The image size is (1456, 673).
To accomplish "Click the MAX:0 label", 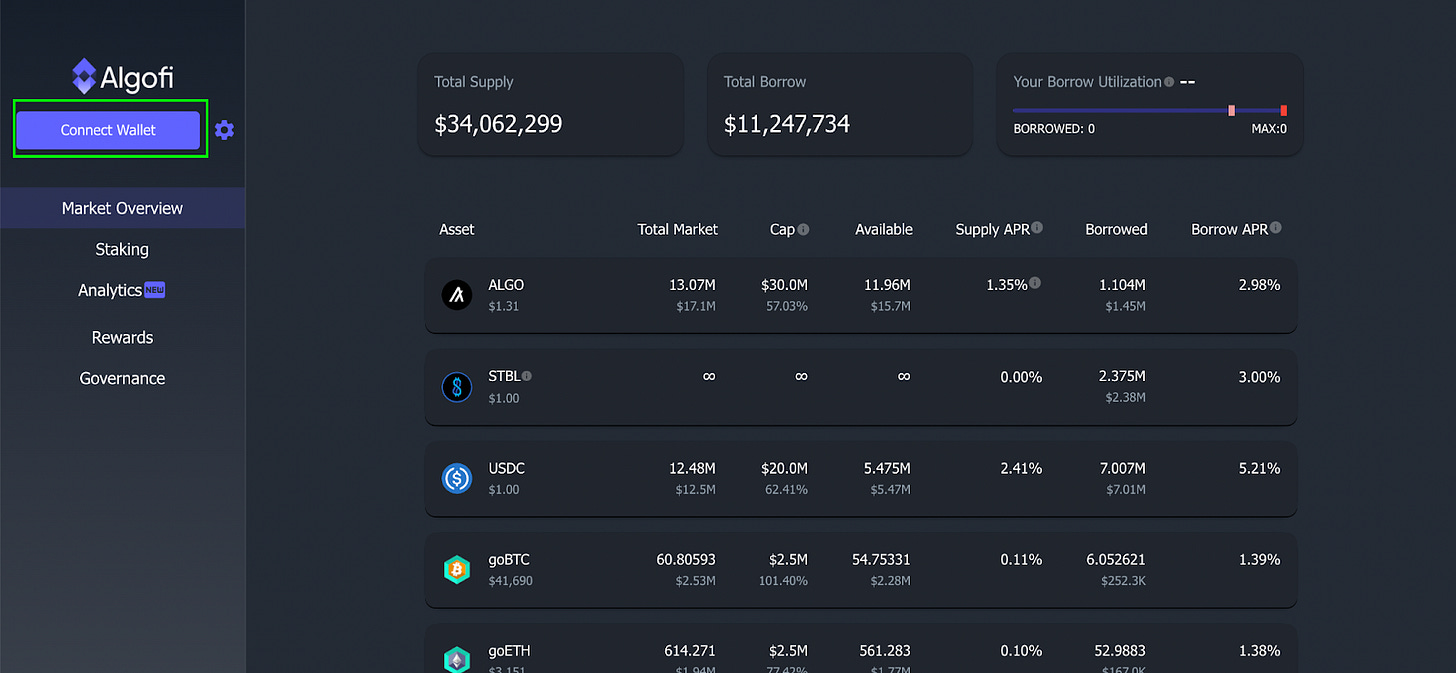I will pos(1269,129).
